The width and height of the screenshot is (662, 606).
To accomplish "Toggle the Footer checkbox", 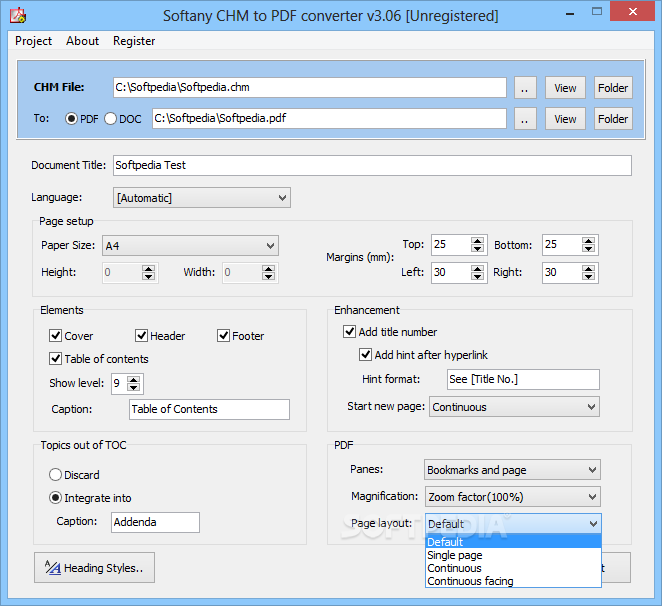I will (x=223, y=336).
